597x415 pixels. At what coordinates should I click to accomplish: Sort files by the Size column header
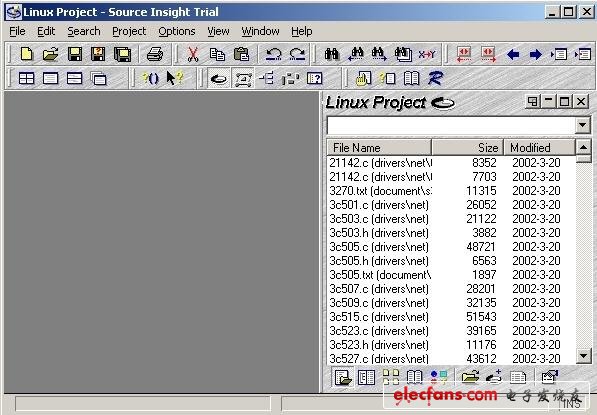tap(468, 147)
